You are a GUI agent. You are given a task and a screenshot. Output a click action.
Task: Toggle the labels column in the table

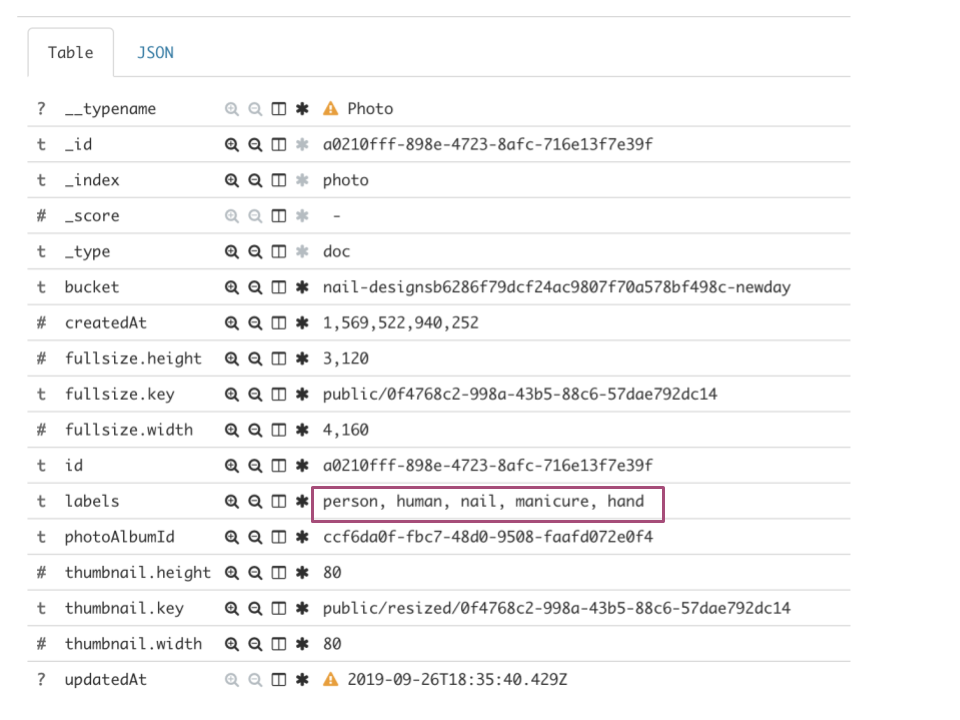click(x=278, y=501)
